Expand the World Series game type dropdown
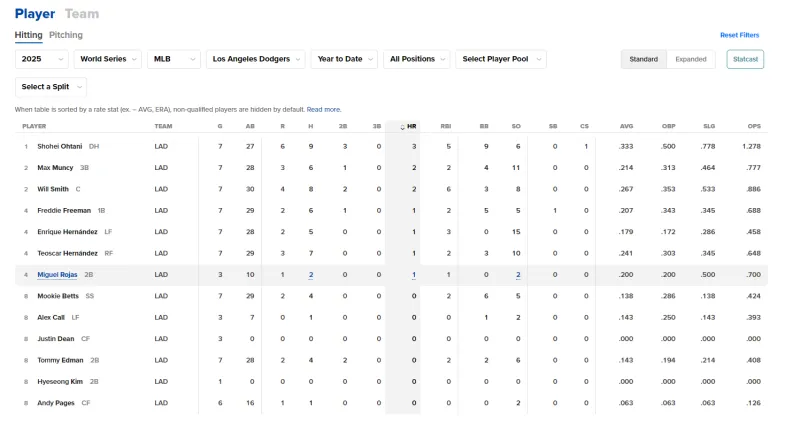The height and width of the screenshot is (432, 800). [x=109, y=59]
